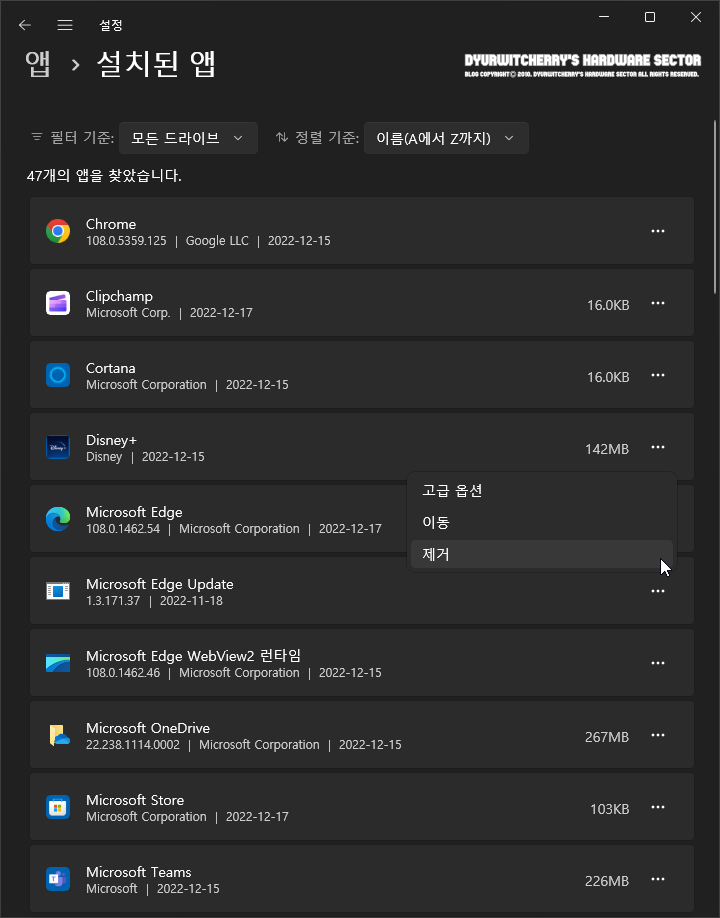Go back with the arrow button

coord(25,25)
